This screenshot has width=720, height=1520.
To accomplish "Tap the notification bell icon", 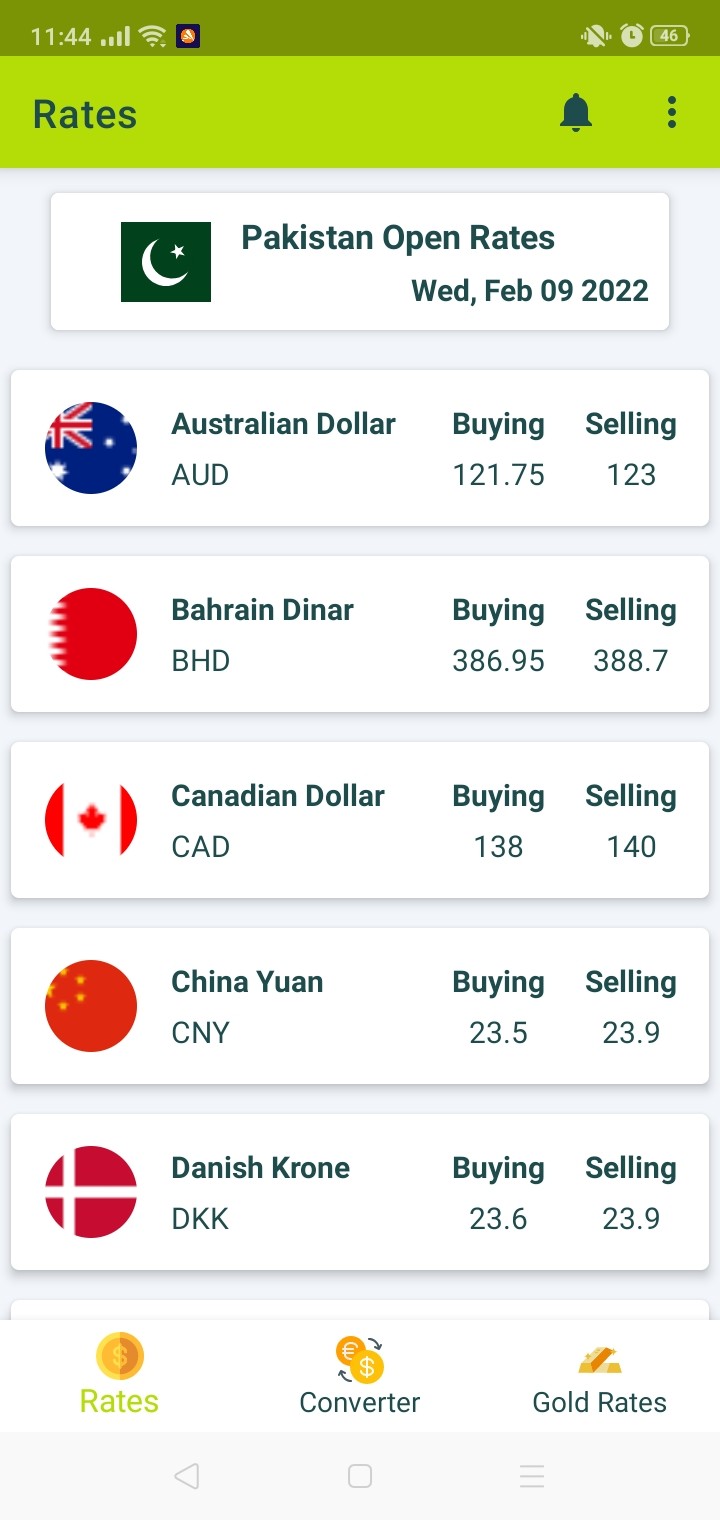I will coord(576,113).
